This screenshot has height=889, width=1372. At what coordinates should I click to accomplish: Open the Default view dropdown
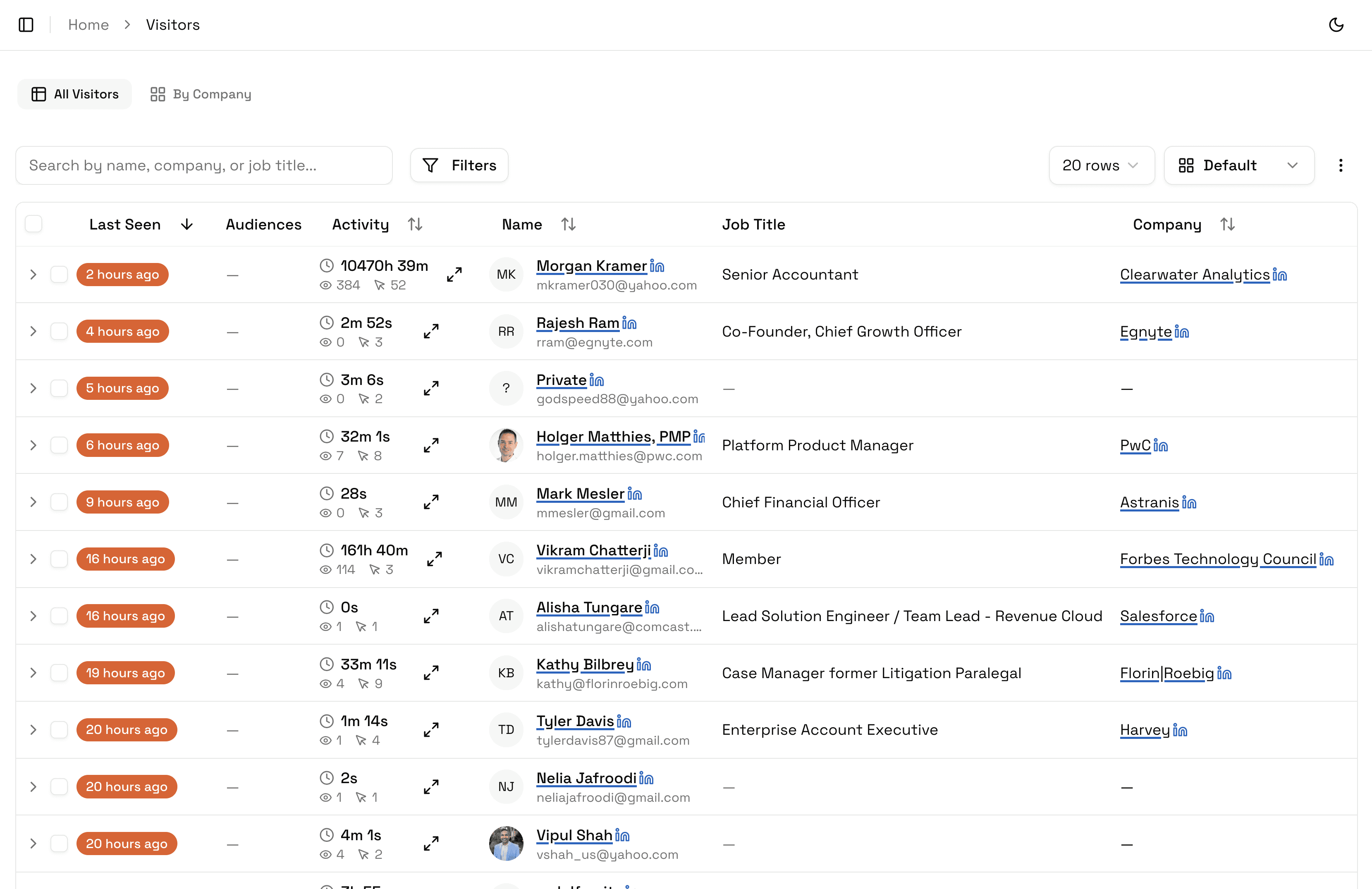click(x=1239, y=165)
